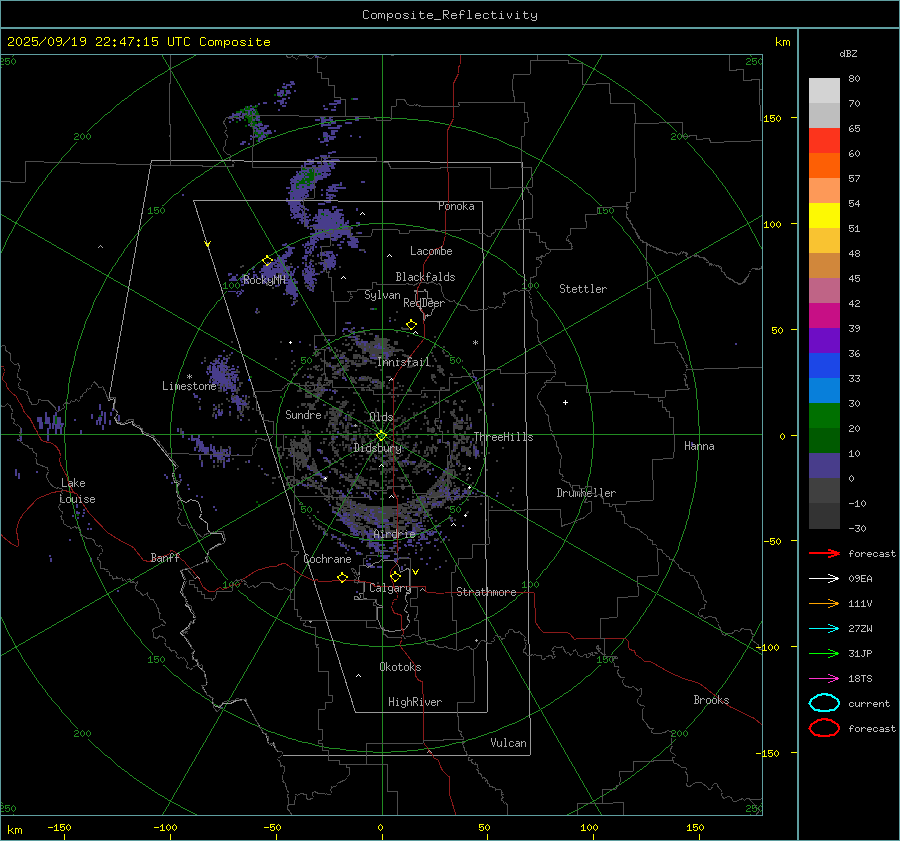
Task: Click the green 31JP arrow icon
Action: click(x=823, y=653)
